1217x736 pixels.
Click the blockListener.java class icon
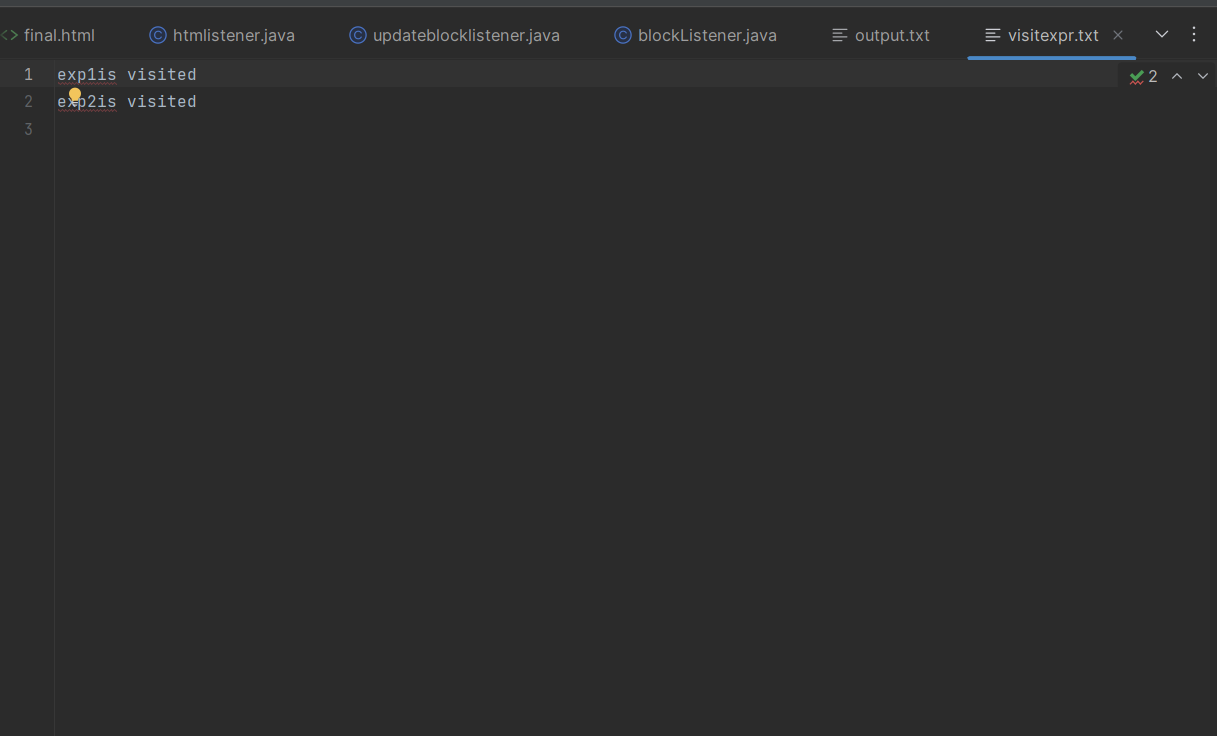[x=622, y=35]
